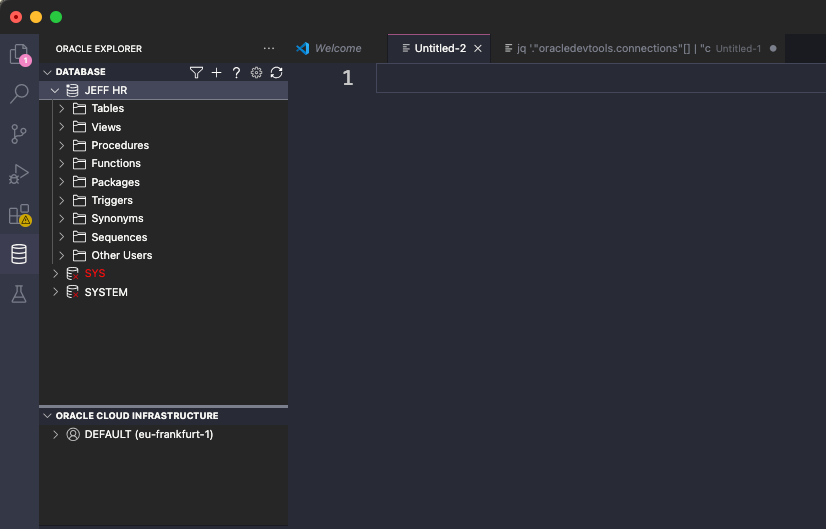This screenshot has height=529, width=826.
Task: Click the ORACLE EXPLORER panel title
Action: [x=99, y=48]
